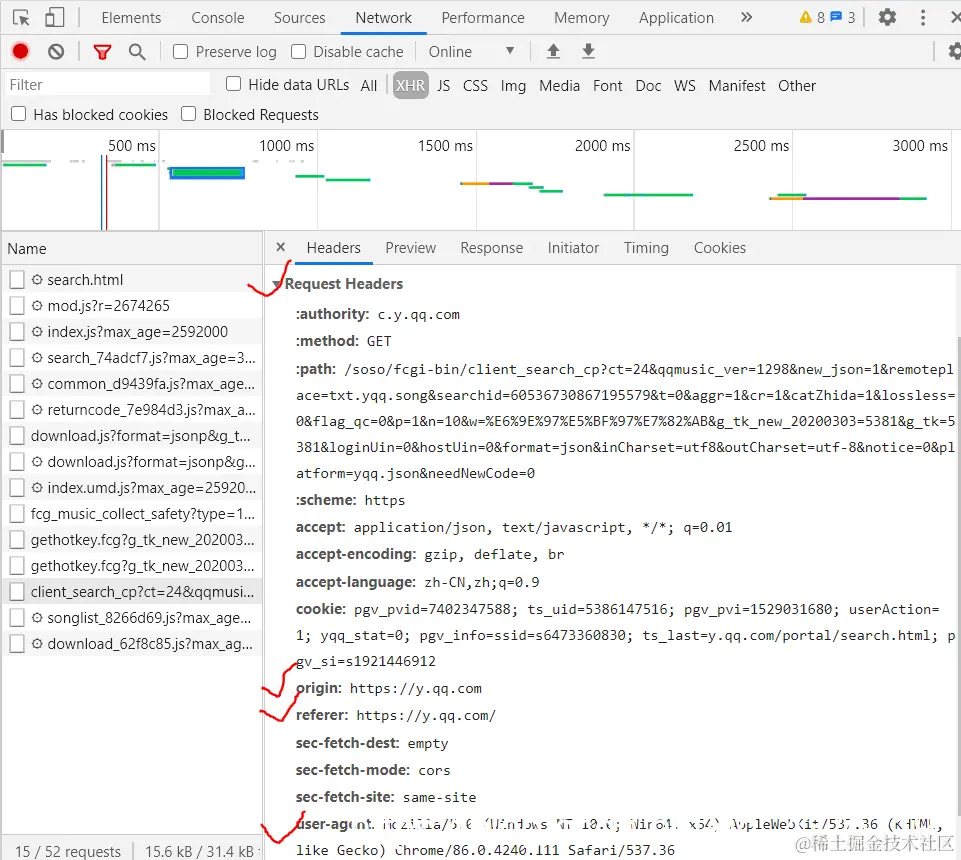961x860 pixels.
Task: Tick checkbox beside client_search_cp request
Action: 17,592
